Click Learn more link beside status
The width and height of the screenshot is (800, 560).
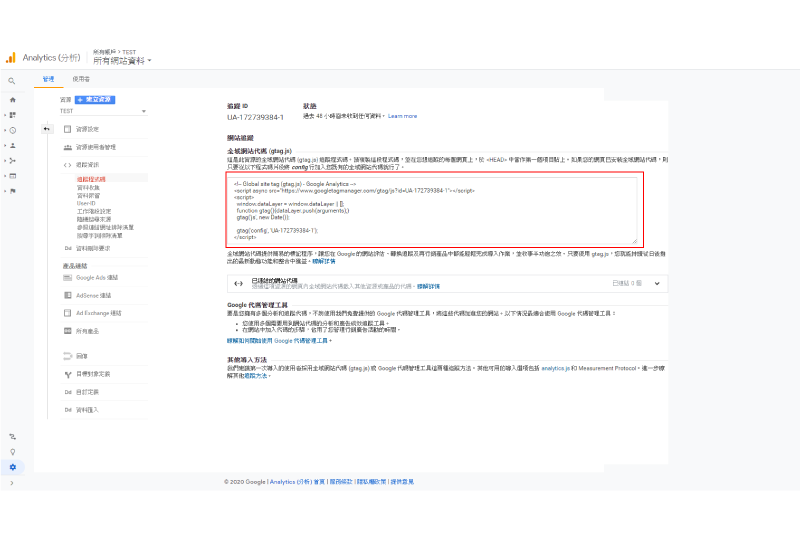point(402,116)
